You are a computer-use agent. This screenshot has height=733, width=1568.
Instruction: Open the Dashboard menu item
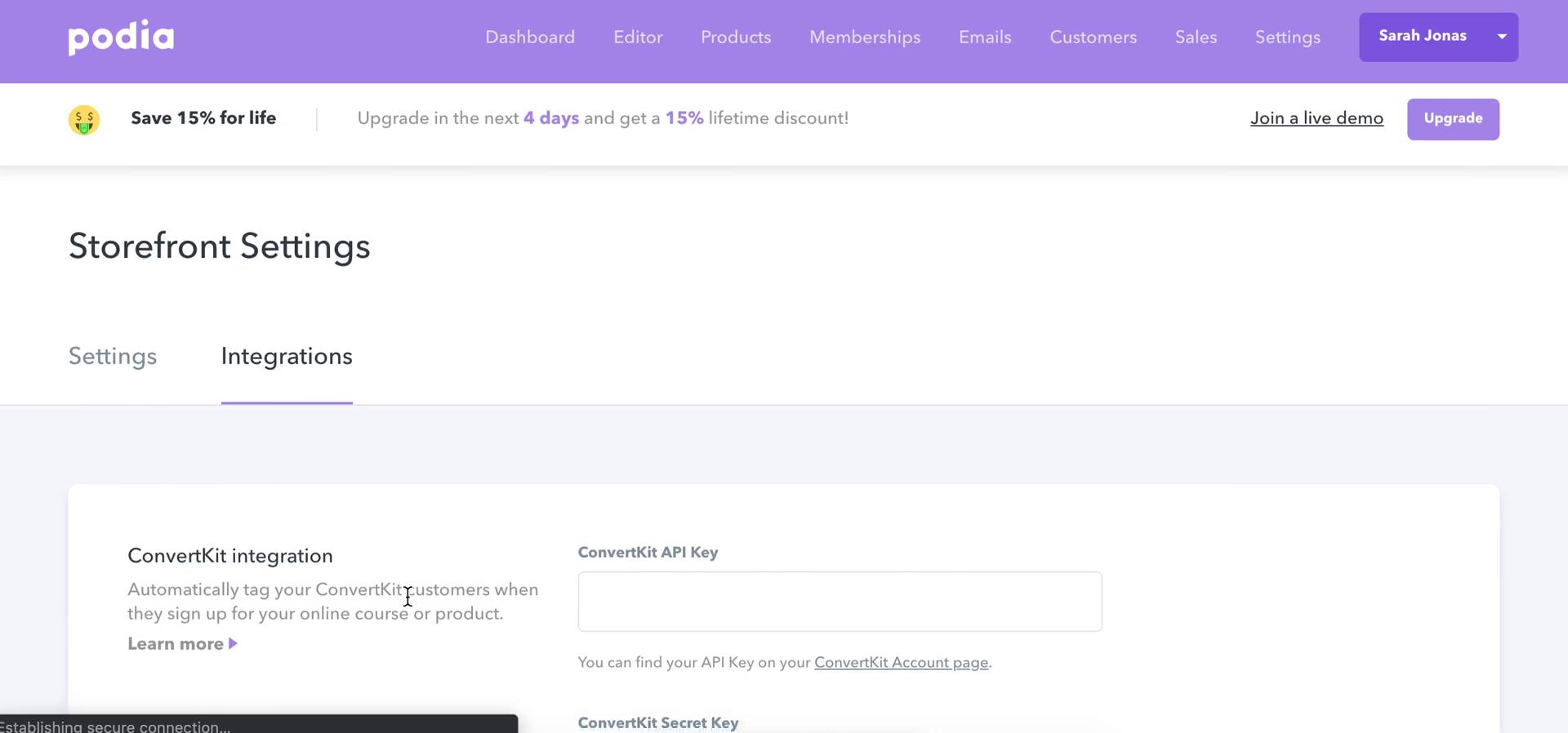coord(530,38)
